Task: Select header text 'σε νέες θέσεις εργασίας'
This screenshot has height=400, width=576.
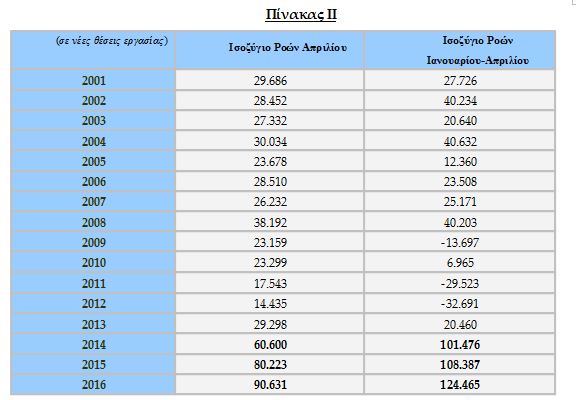Action: (x=112, y=41)
